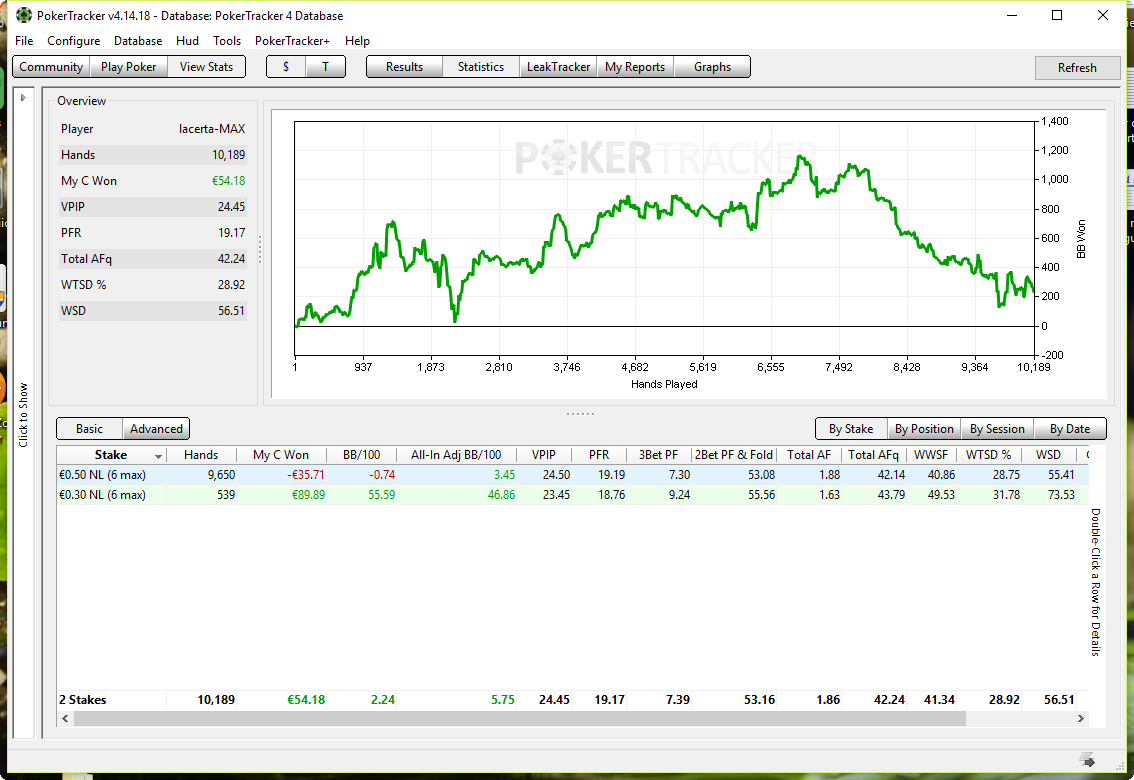
Task: Click the splitter handle beside Overview panel
Action: [x=260, y=249]
